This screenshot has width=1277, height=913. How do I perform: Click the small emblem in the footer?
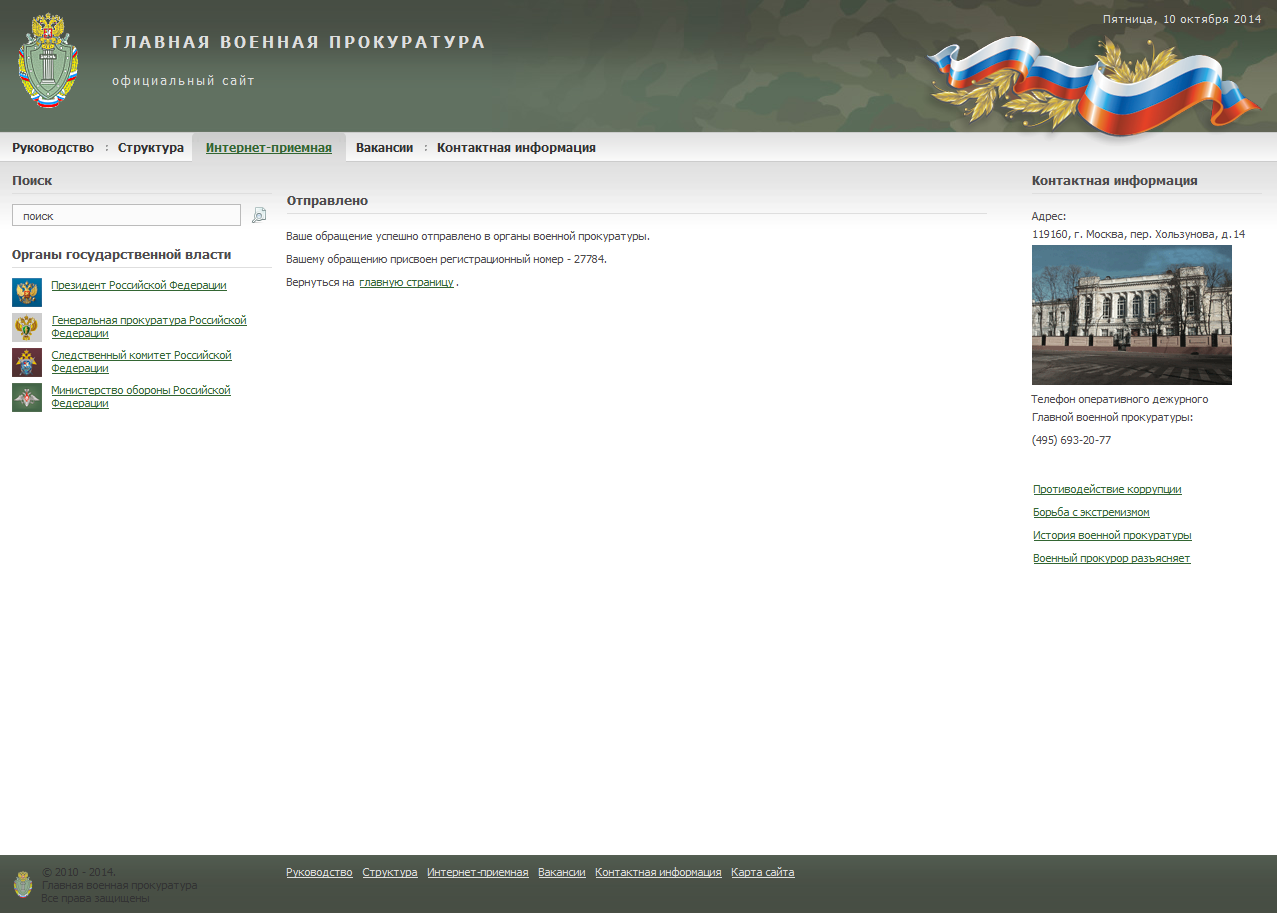tap(23, 884)
